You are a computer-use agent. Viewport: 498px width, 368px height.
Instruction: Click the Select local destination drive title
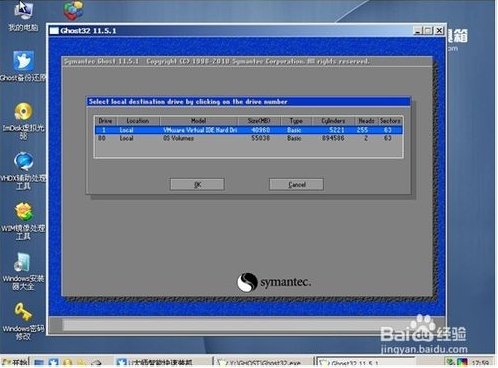tap(188, 102)
